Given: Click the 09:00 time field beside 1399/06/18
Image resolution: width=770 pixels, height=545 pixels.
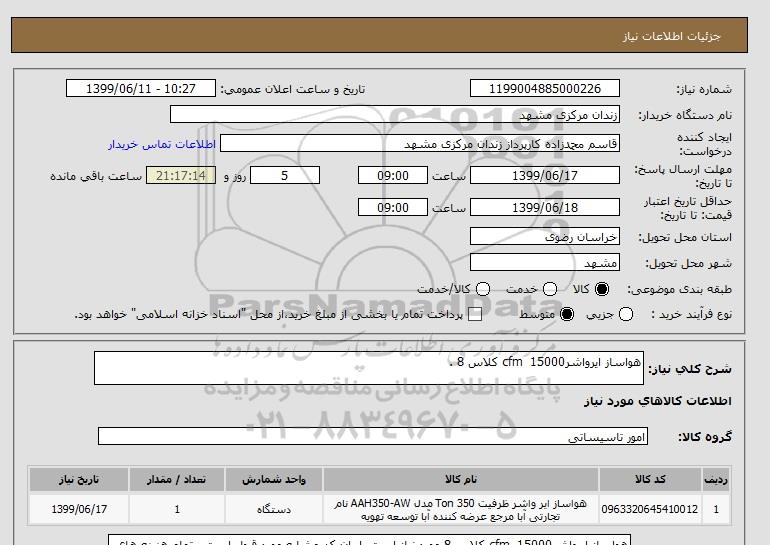Looking at the screenshot, I should pos(393,207).
